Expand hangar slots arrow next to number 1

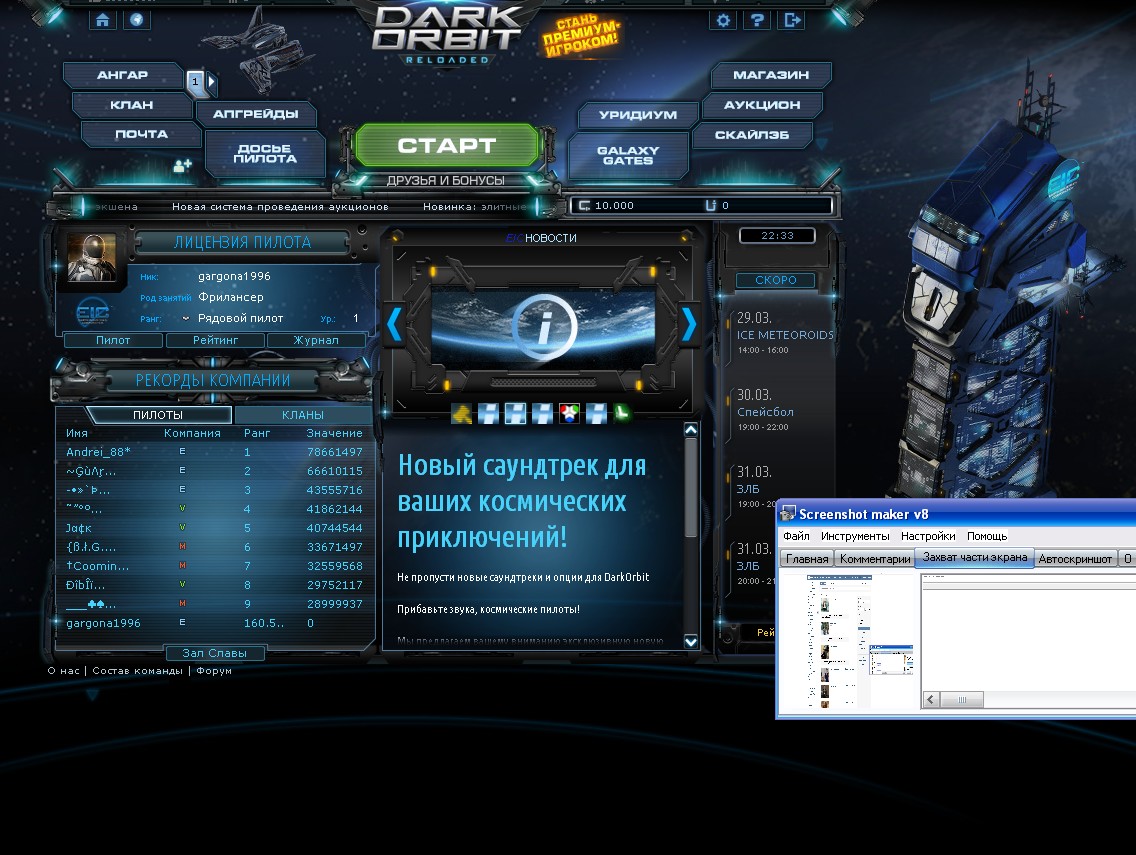212,82
